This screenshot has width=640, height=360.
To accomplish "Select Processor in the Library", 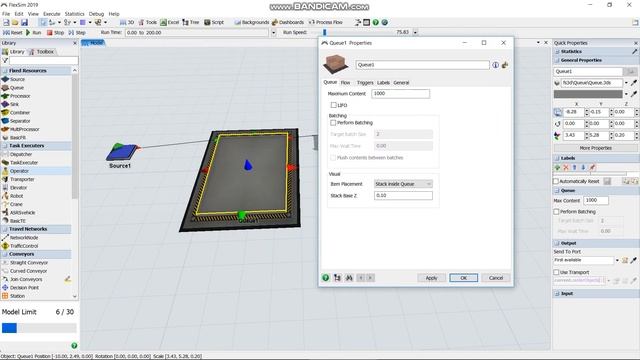I will [16, 96].
